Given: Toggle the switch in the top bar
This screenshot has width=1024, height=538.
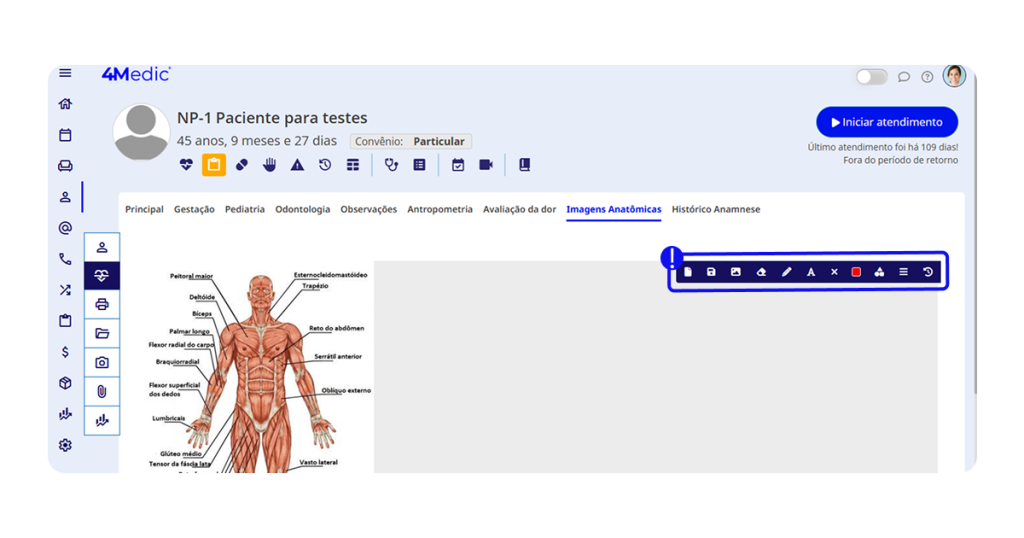Looking at the screenshot, I should (x=871, y=77).
